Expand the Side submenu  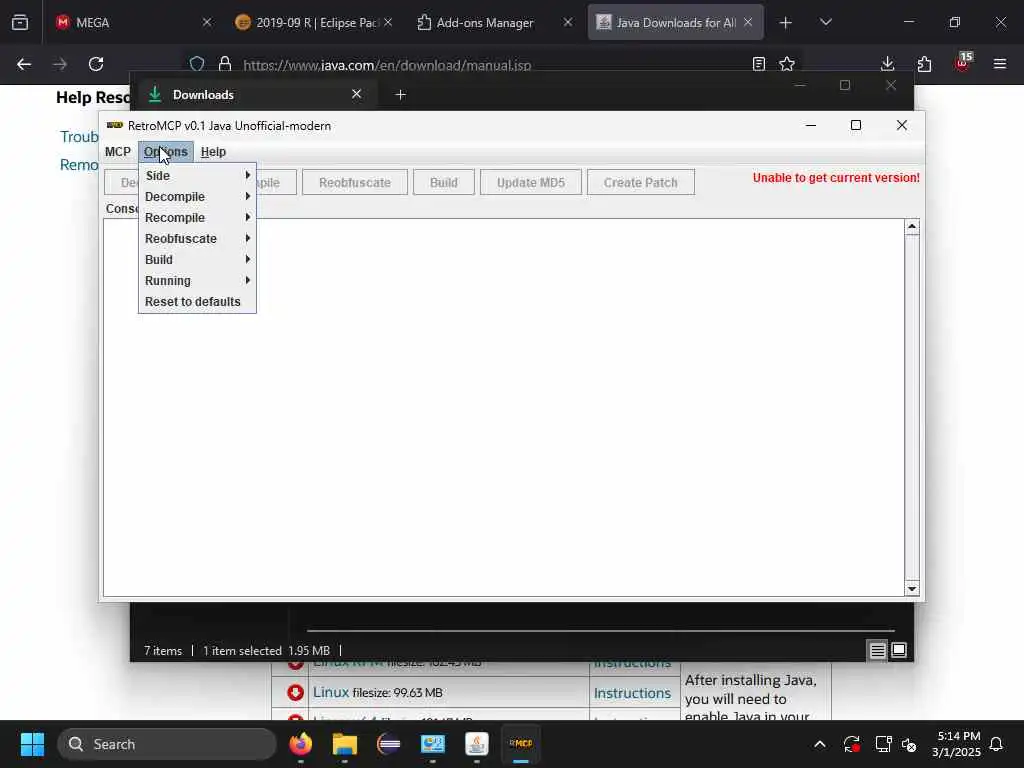[197, 176]
